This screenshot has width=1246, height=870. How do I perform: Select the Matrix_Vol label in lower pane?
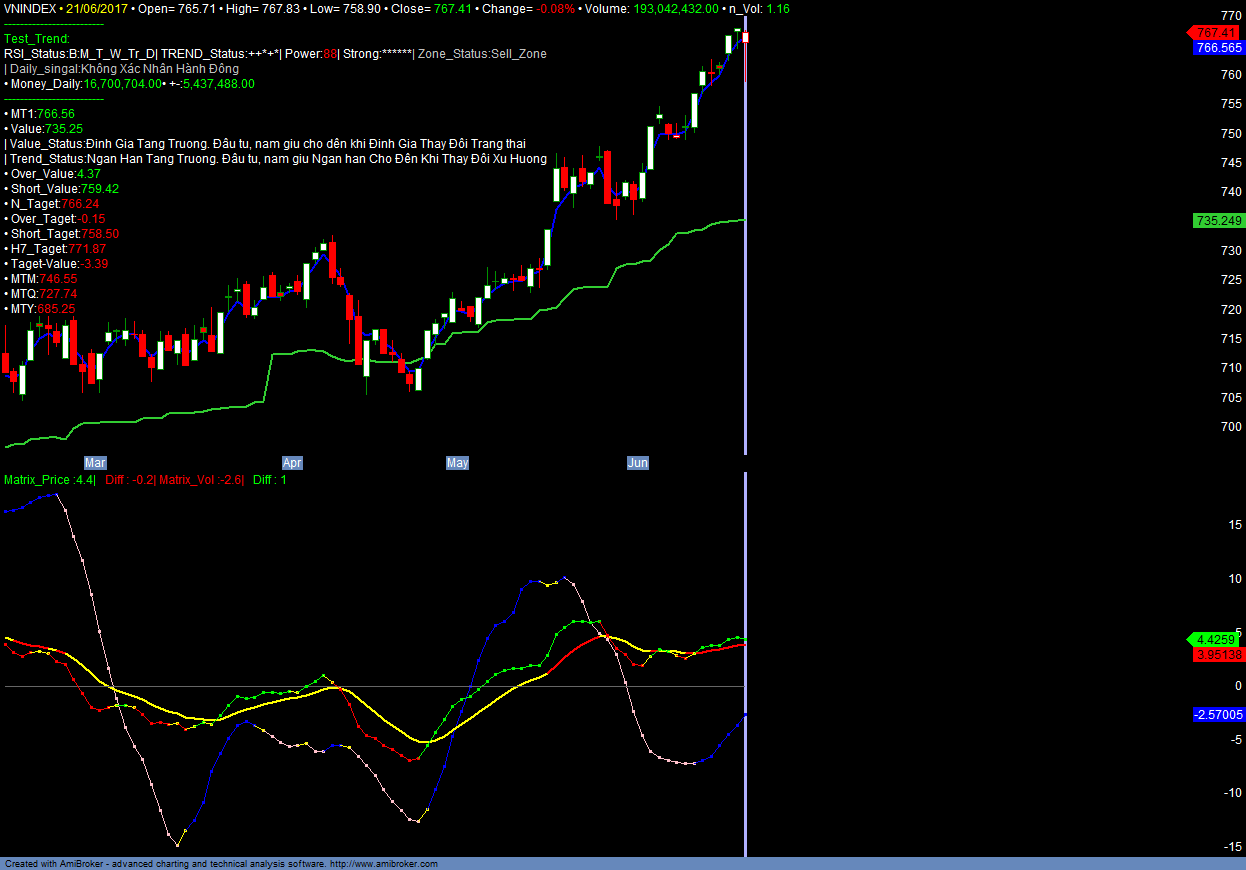(201, 480)
